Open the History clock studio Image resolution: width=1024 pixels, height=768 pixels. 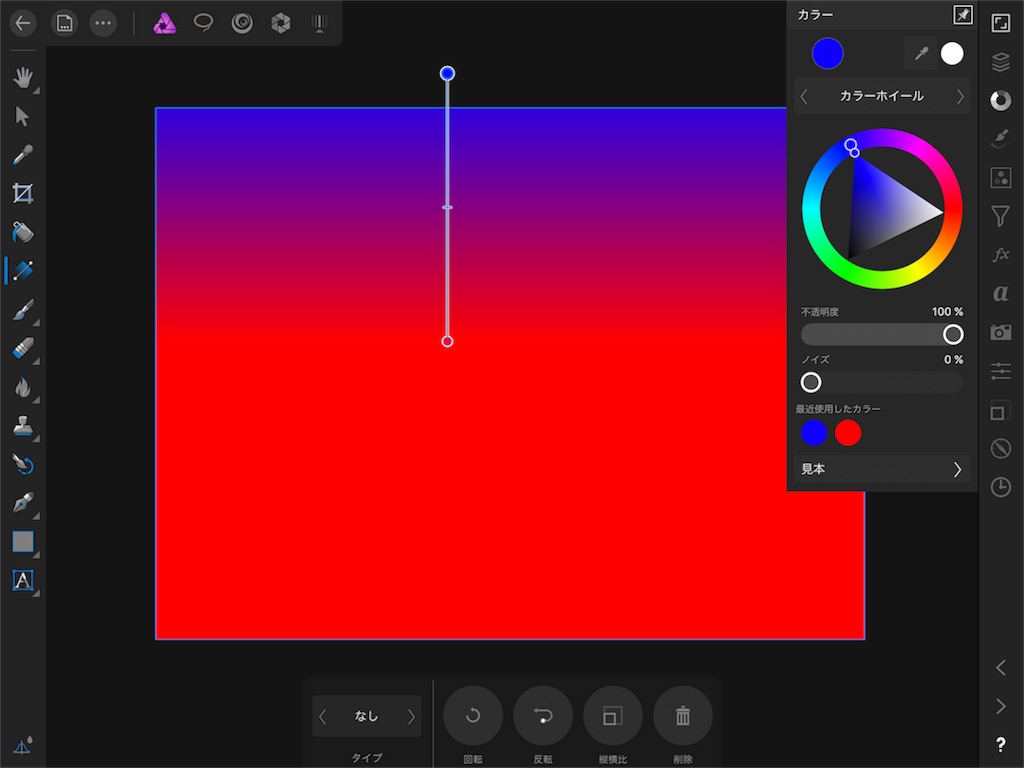[x=1000, y=487]
